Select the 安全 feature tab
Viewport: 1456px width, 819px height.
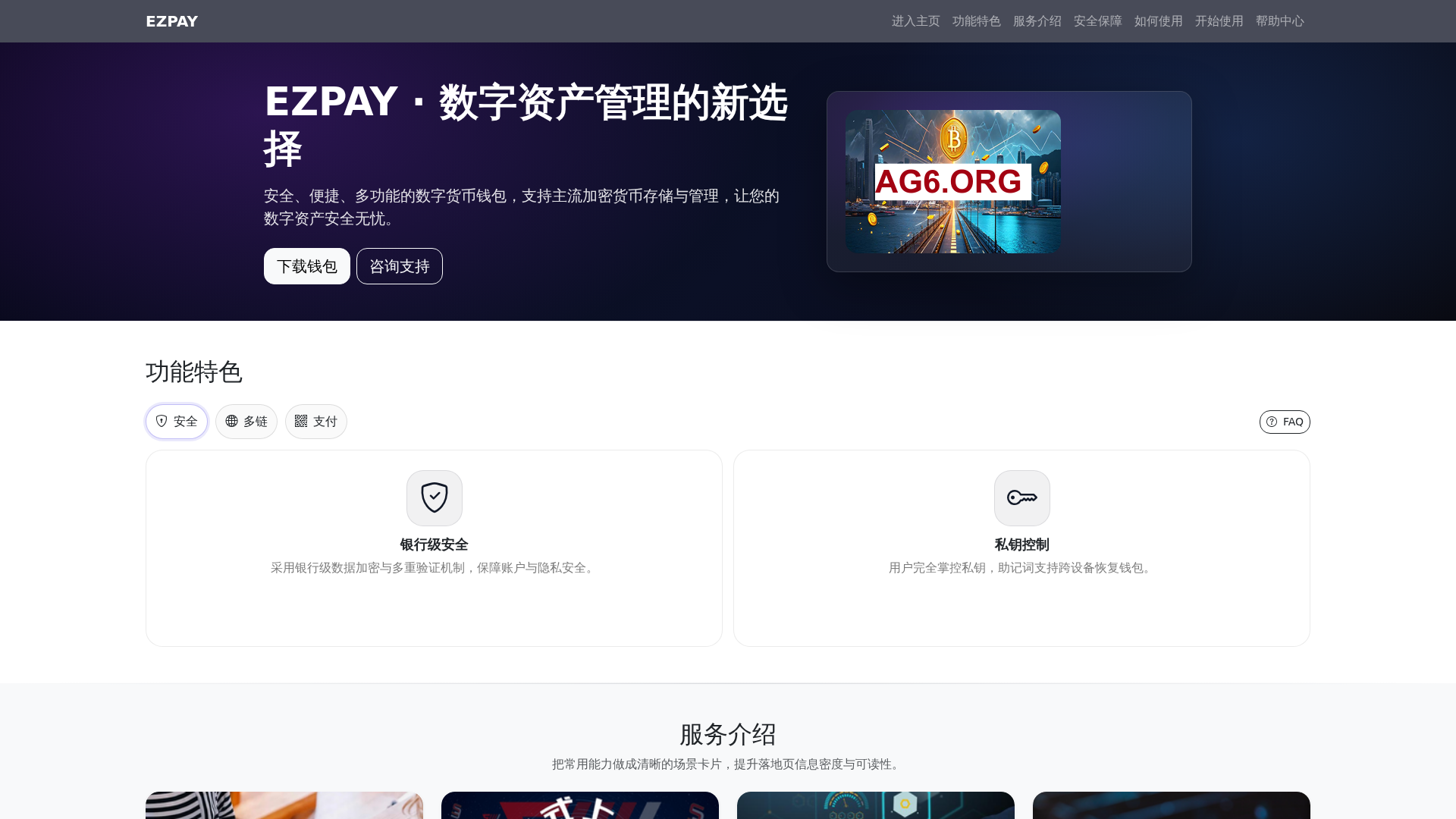tap(177, 422)
